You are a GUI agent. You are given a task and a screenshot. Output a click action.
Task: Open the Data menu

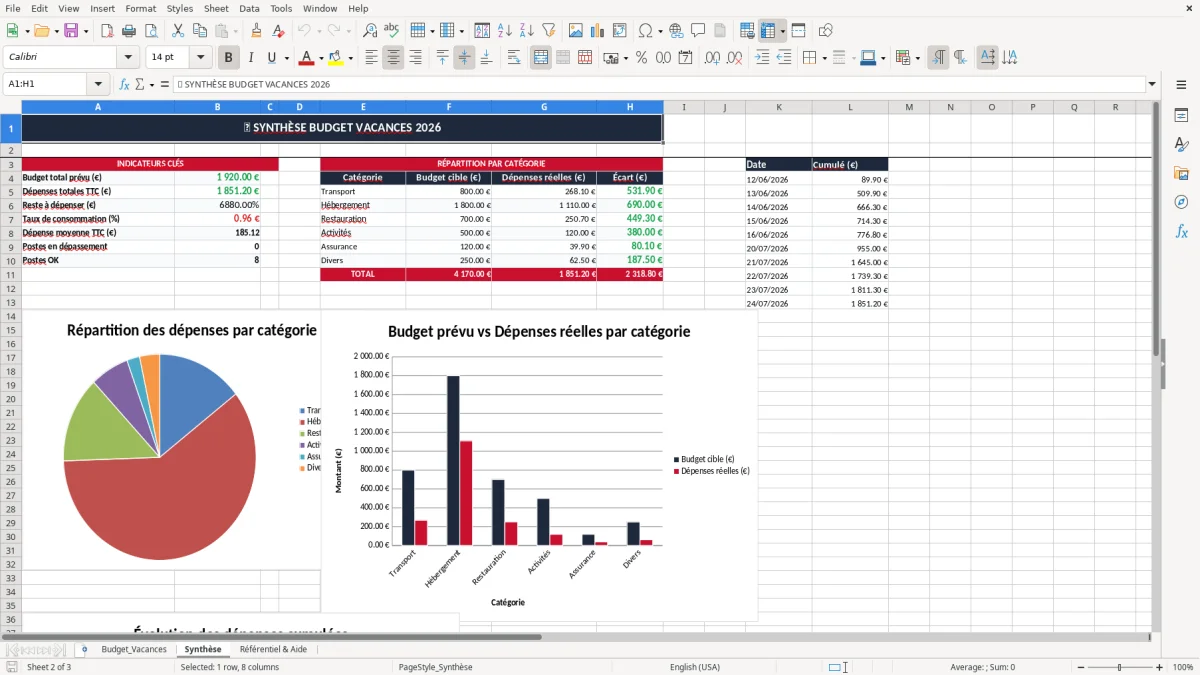[250, 8]
